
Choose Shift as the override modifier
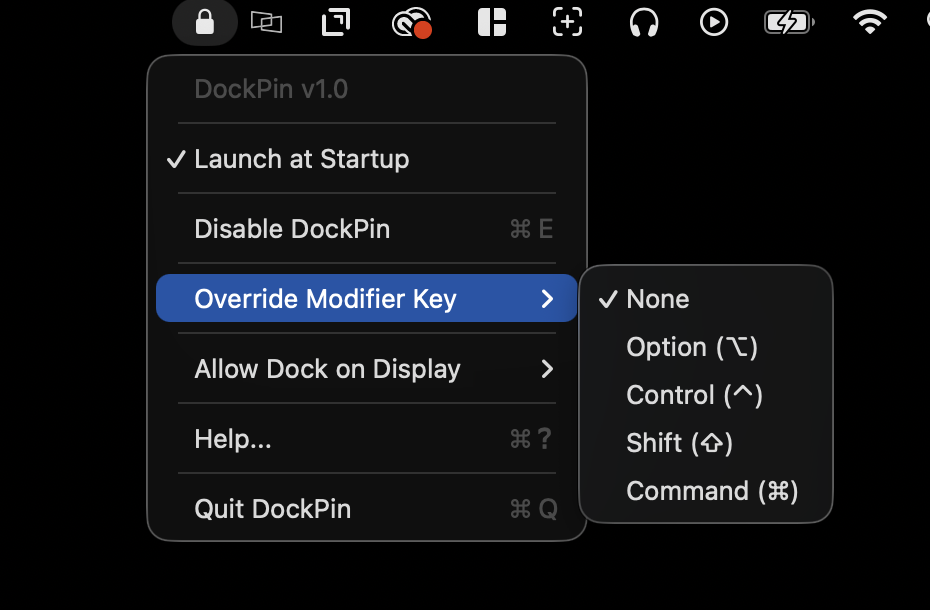[679, 442]
